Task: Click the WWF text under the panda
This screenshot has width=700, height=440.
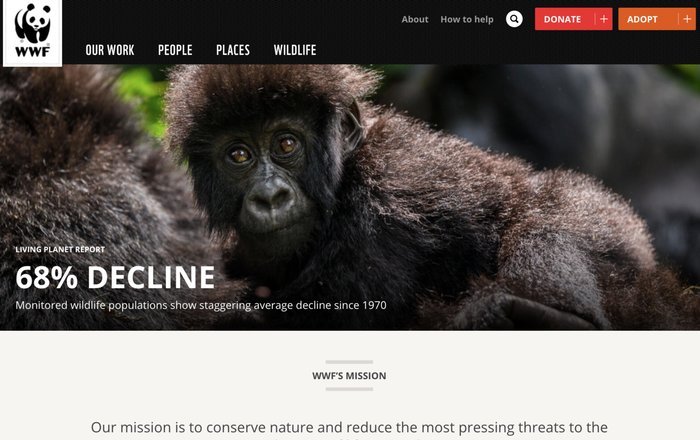Action: coord(32,52)
